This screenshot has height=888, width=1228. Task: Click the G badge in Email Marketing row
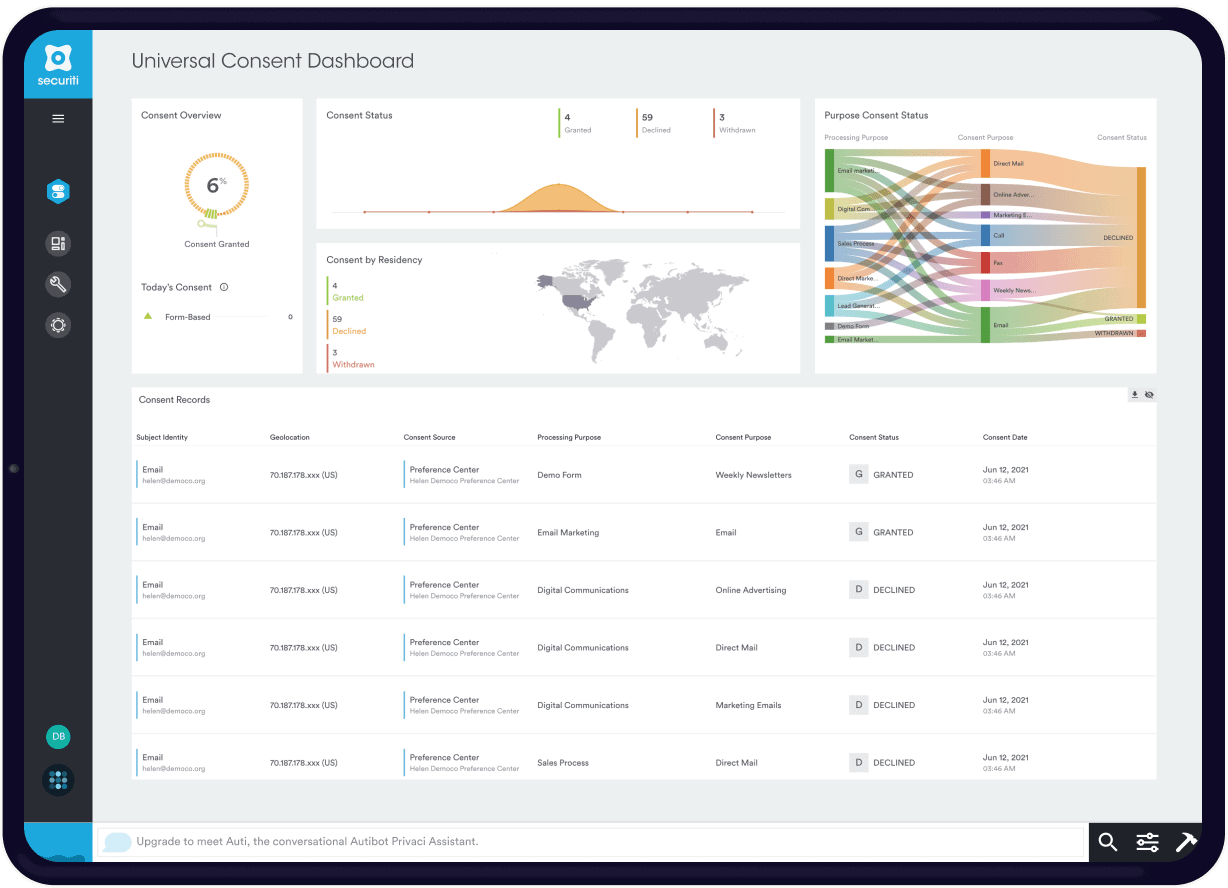(x=858, y=532)
